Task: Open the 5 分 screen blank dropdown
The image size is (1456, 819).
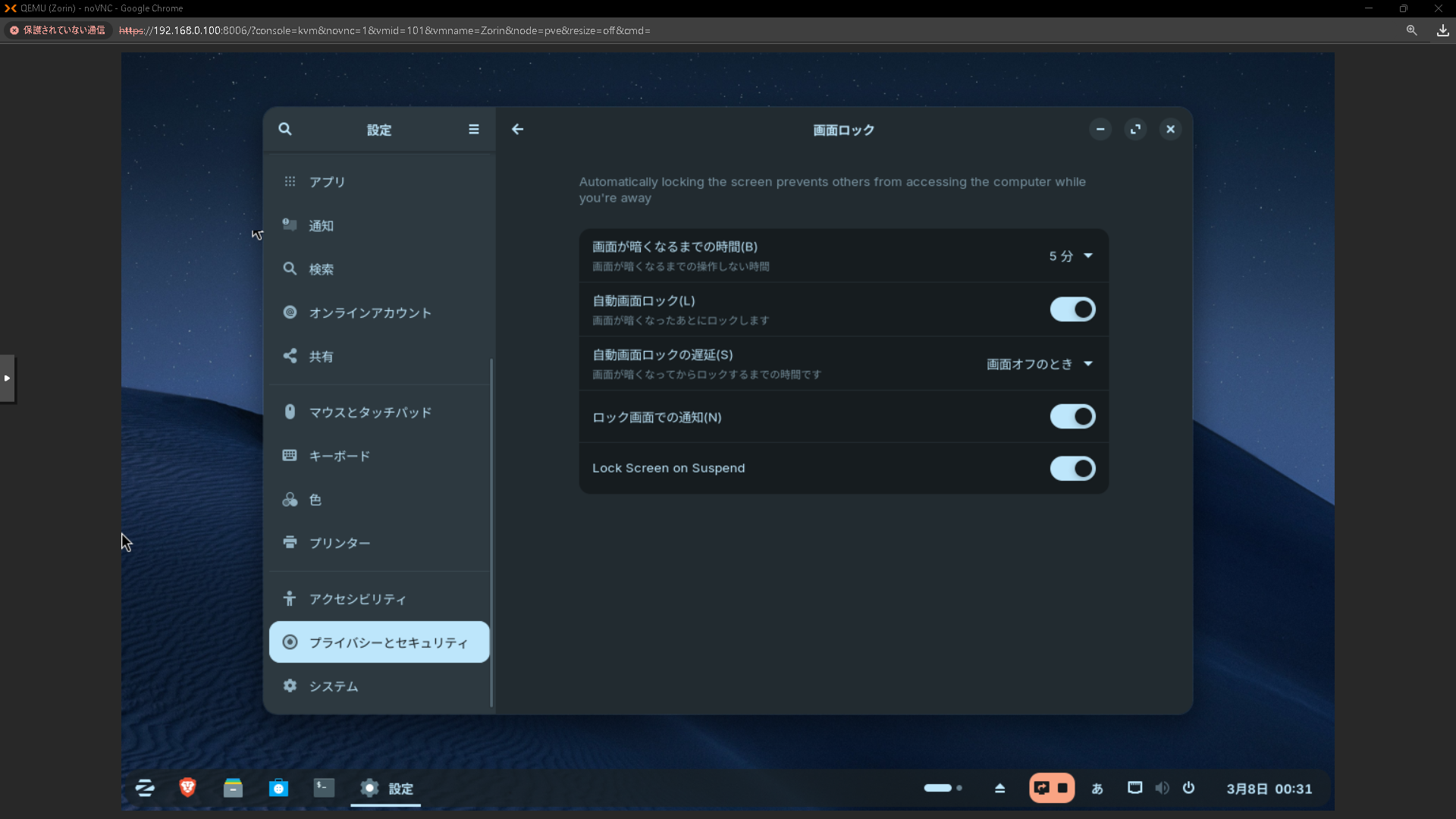Action: coord(1070,256)
